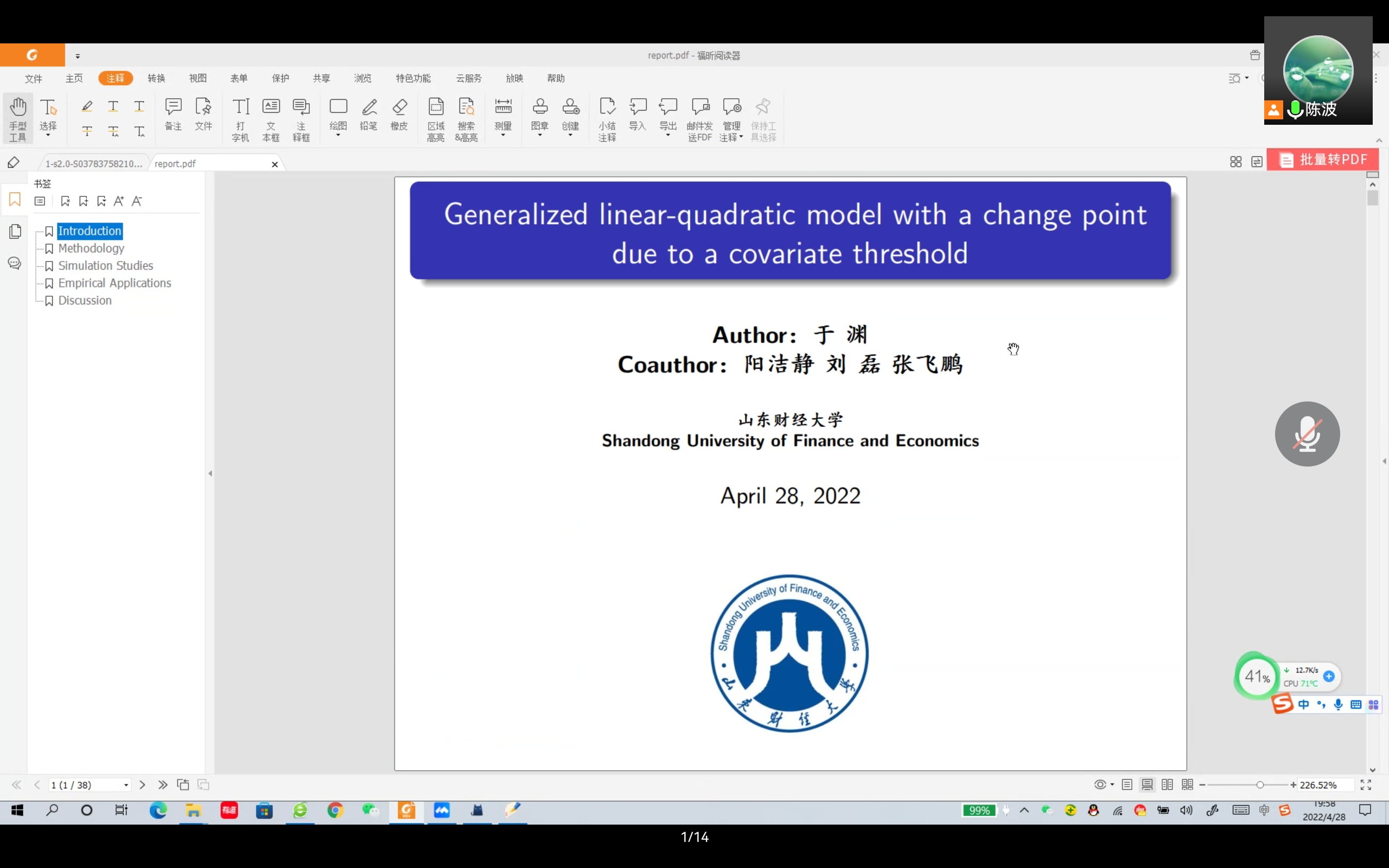Click the Note comment tool (备注)
Screen dimensions: 1389x868
coord(173,114)
